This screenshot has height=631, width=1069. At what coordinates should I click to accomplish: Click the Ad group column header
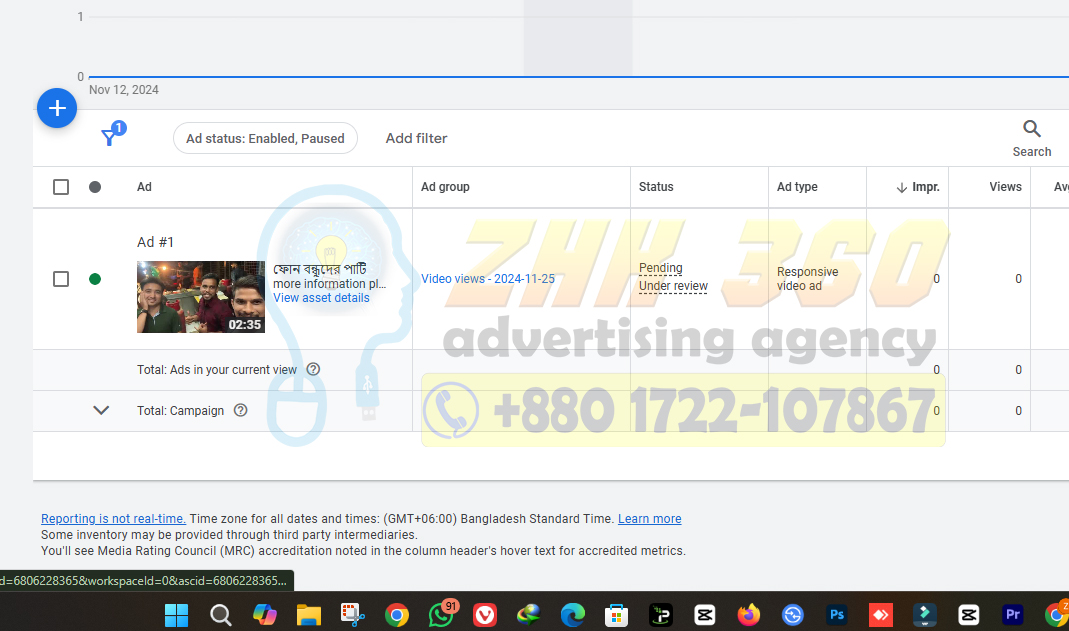point(445,187)
